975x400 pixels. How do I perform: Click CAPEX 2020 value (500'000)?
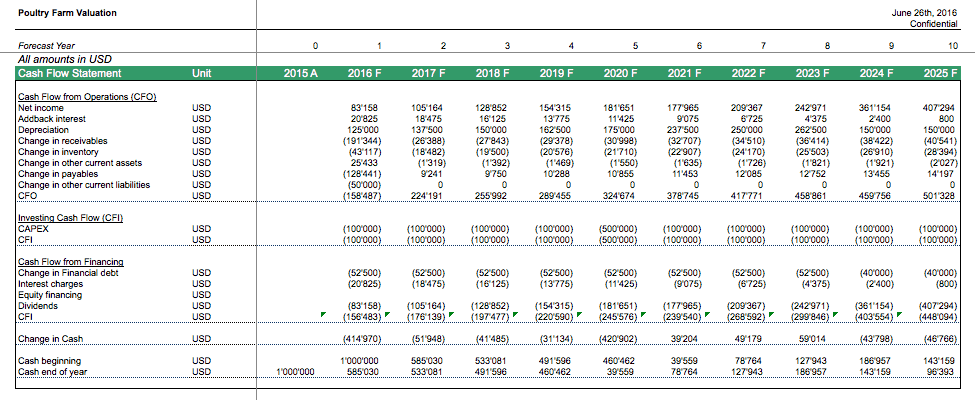point(618,229)
